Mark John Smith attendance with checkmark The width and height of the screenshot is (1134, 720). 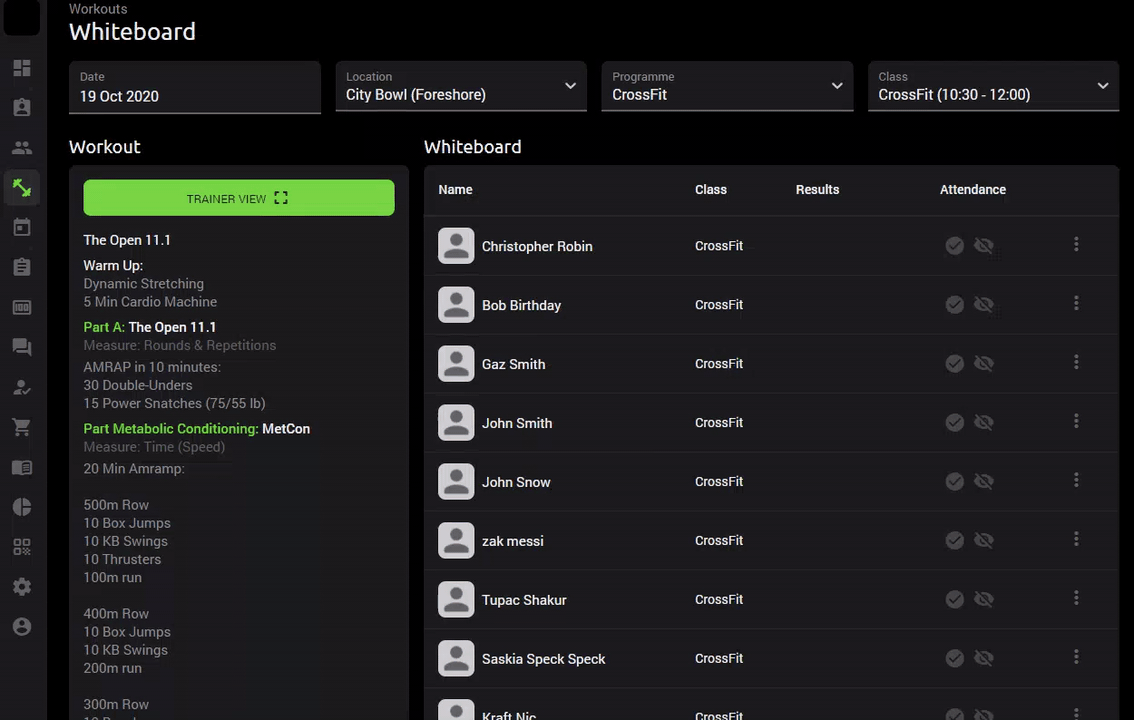point(955,422)
